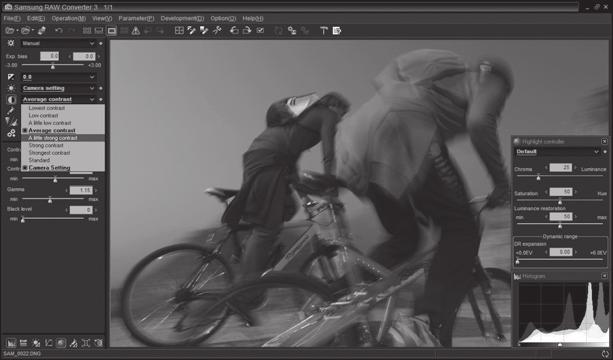Rotate the image right using toolbar icon

tap(247, 30)
